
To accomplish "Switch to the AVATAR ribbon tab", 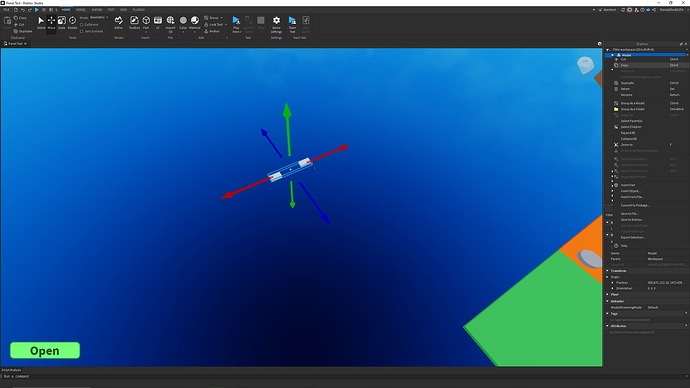I will tap(97, 10).
